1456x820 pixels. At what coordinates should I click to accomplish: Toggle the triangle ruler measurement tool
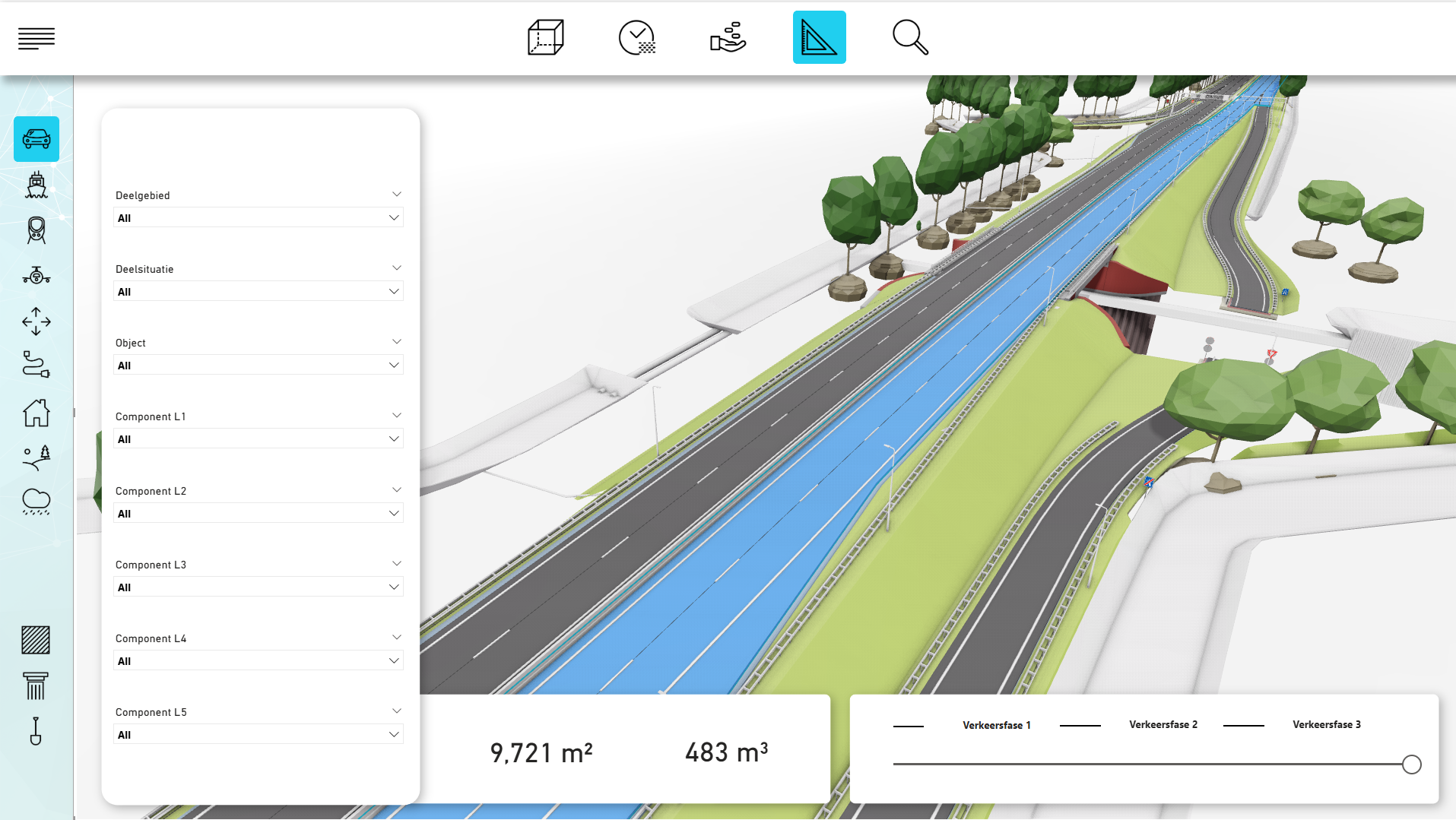tap(819, 38)
